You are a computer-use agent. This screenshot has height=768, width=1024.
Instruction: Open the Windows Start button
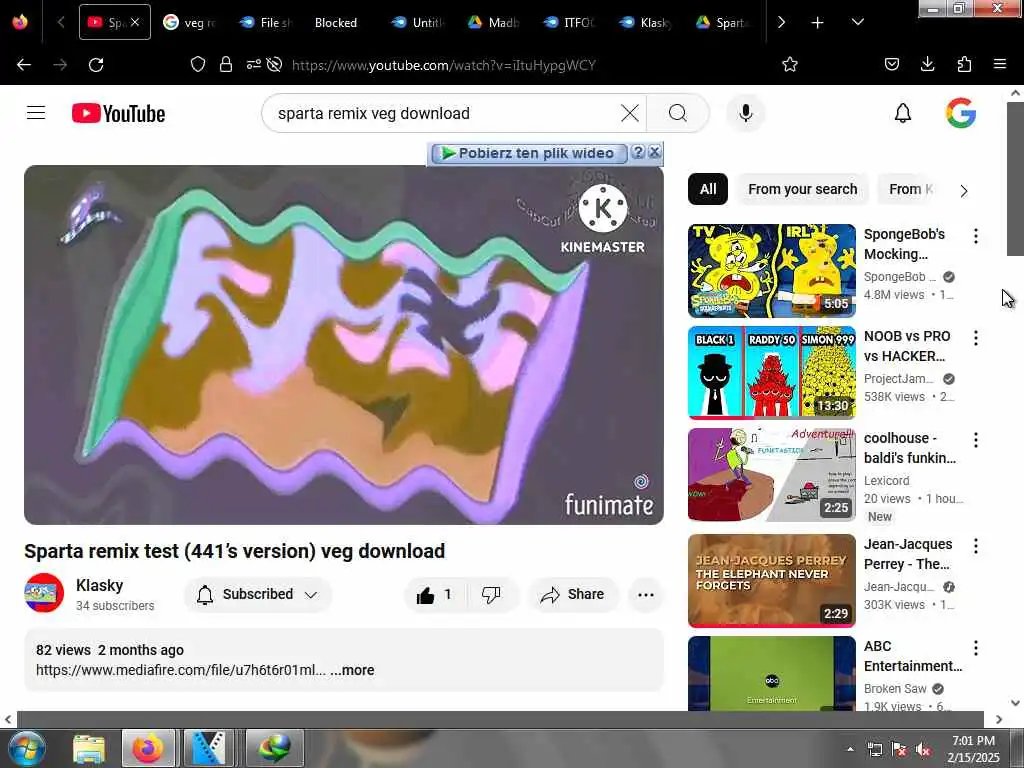pos(26,748)
